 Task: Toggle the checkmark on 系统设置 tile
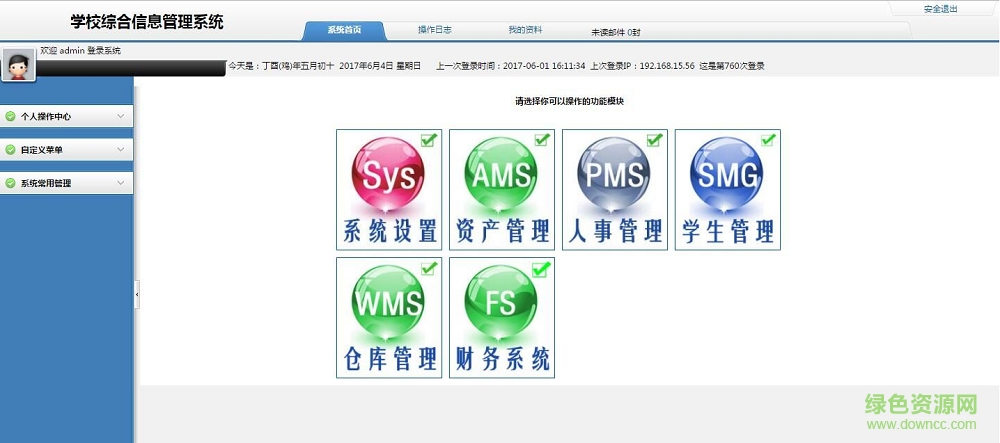[x=429, y=140]
